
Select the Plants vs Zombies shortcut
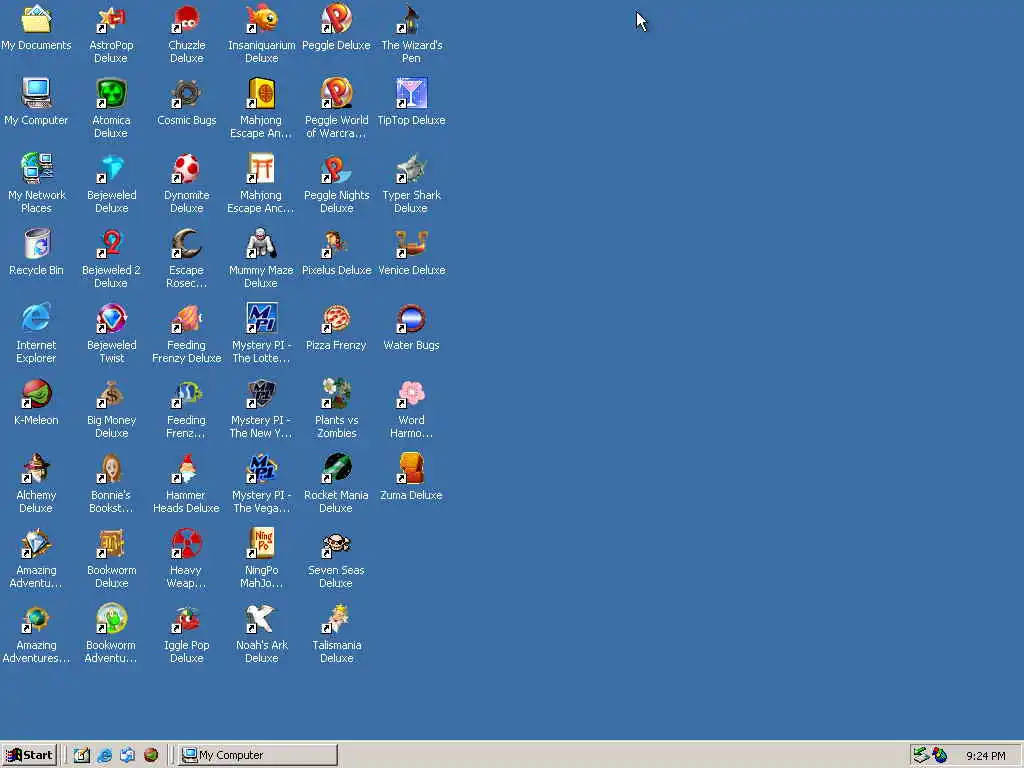[x=336, y=409]
